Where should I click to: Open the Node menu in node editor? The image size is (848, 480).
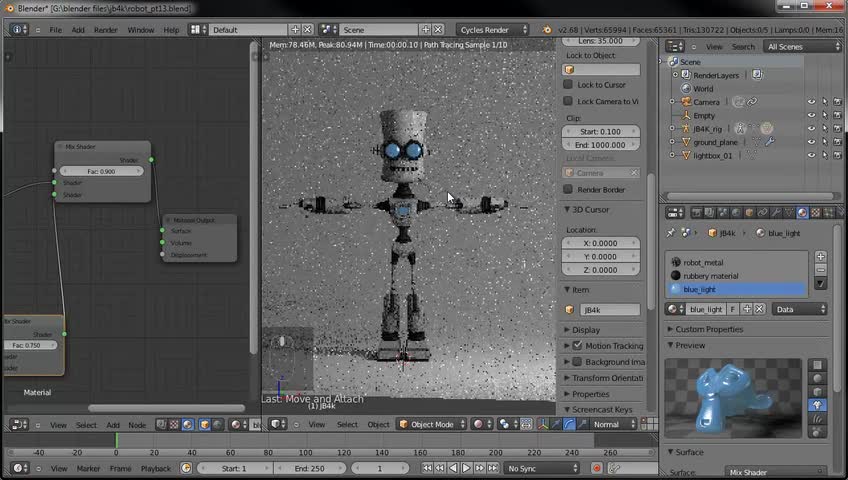click(137, 425)
